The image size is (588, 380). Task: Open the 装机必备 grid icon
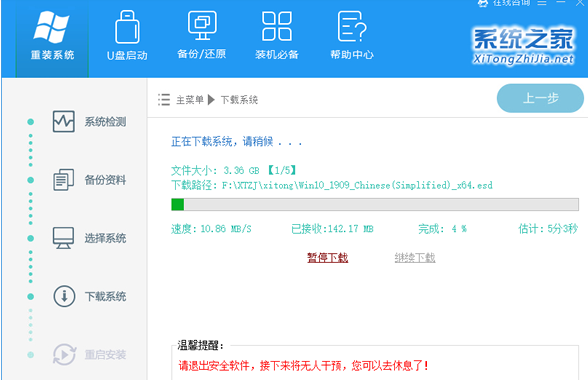coord(277,26)
